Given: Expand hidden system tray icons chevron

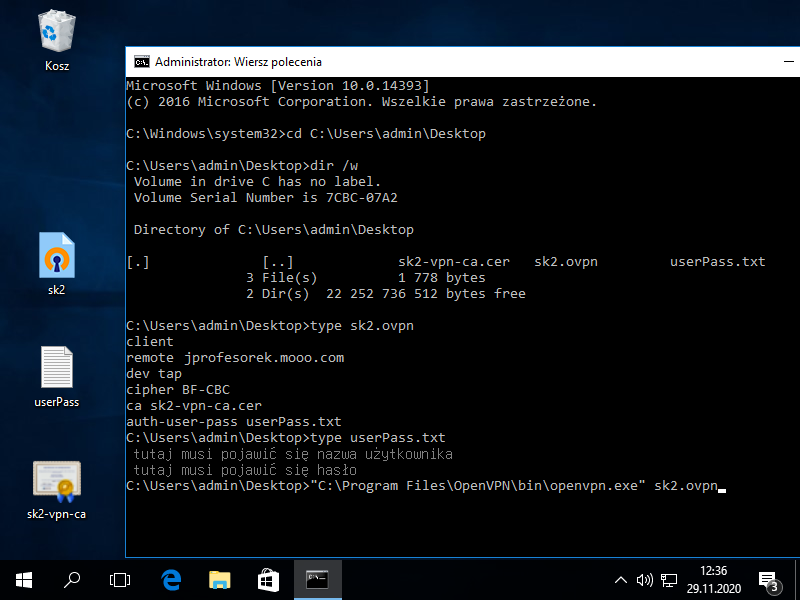Looking at the screenshot, I should (x=621, y=579).
